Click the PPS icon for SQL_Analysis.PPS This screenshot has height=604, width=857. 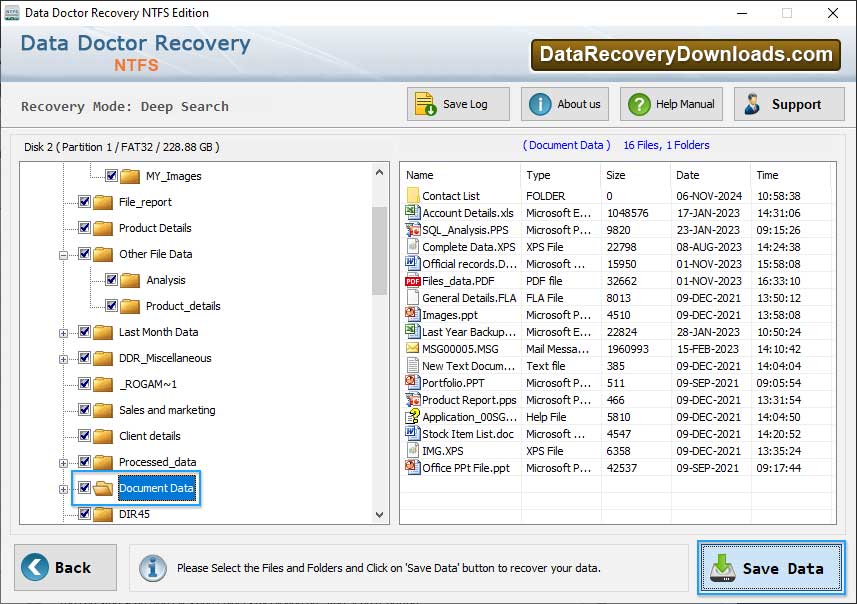click(412, 230)
